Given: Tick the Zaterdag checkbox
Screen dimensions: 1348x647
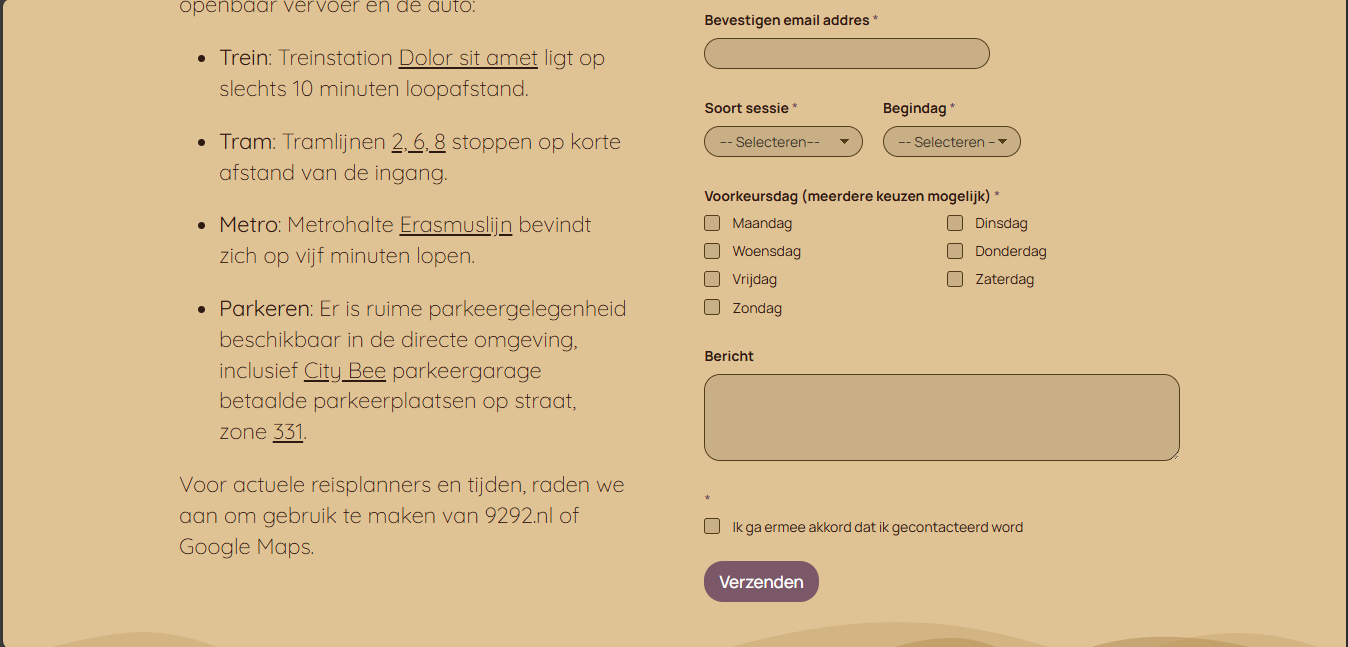Looking at the screenshot, I should point(955,279).
